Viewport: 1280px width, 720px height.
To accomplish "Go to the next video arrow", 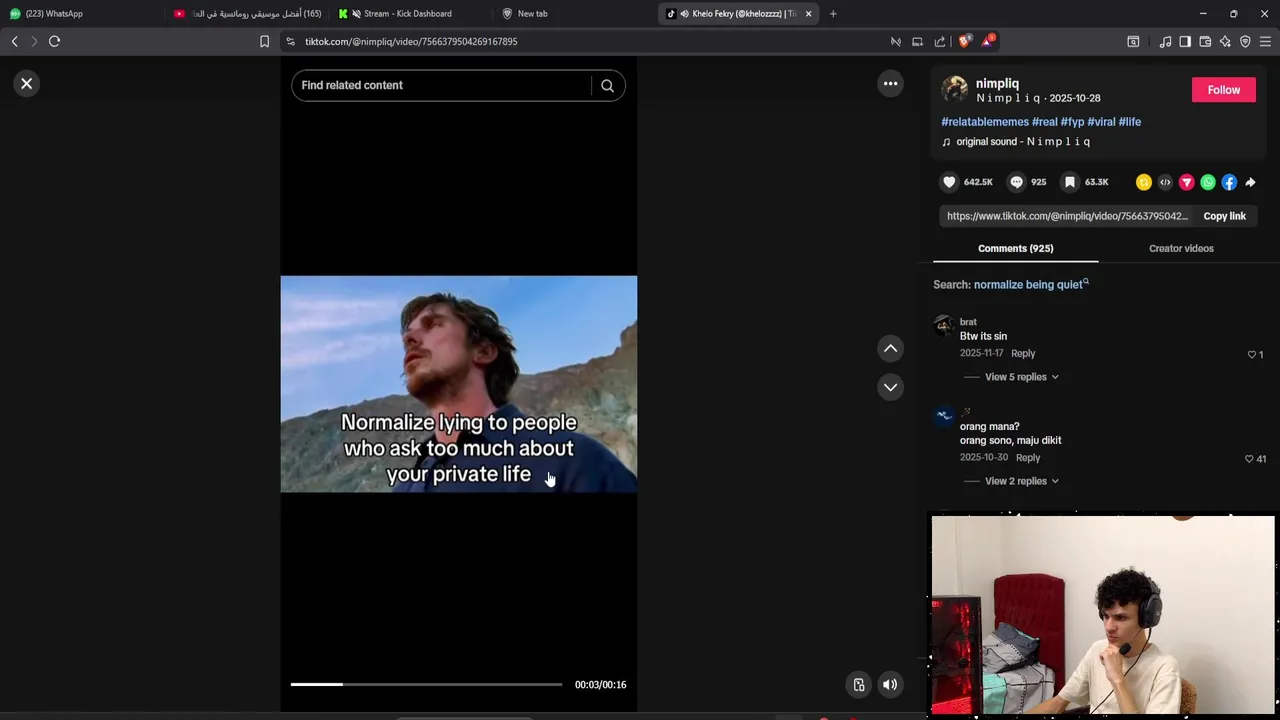I will click(890, 387).
